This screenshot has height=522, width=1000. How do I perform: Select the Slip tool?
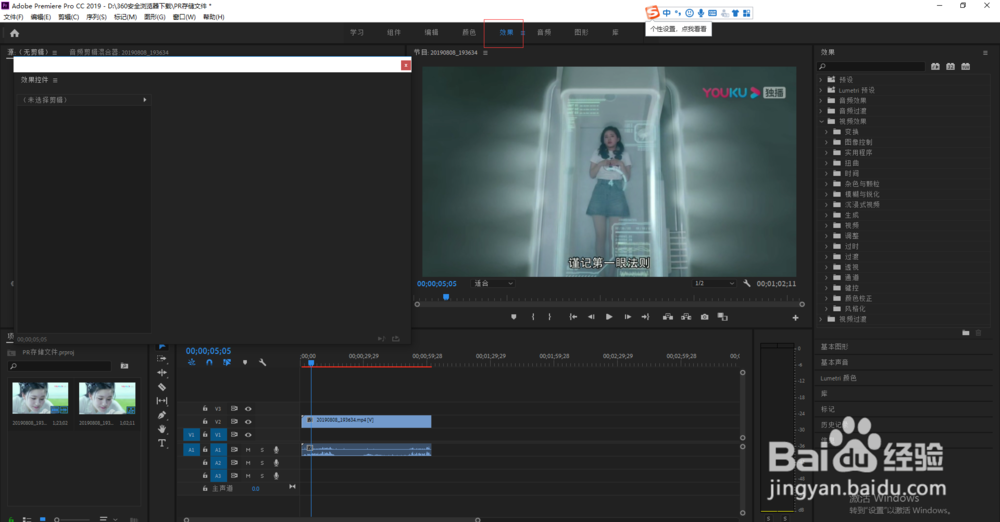pyautogui.click(x=162, y=401)
